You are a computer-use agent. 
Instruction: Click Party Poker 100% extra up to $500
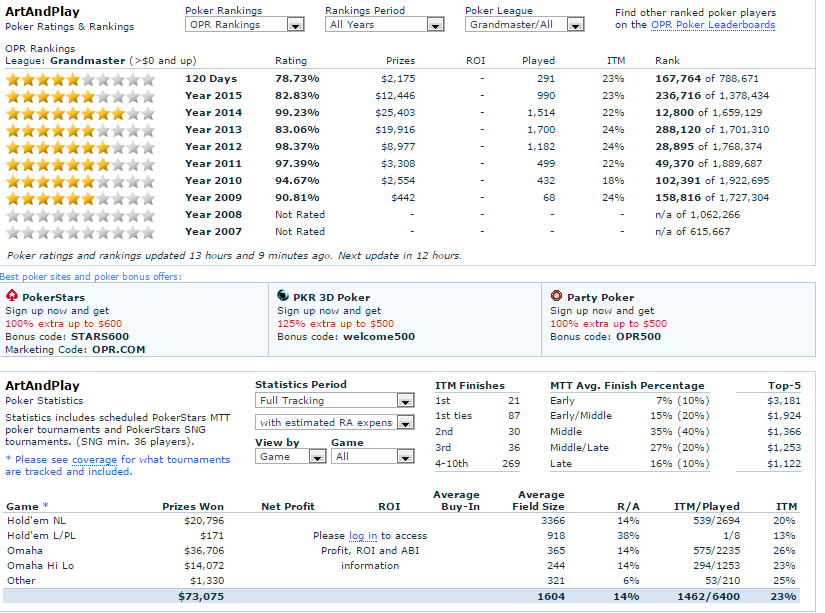pos(608,324)
